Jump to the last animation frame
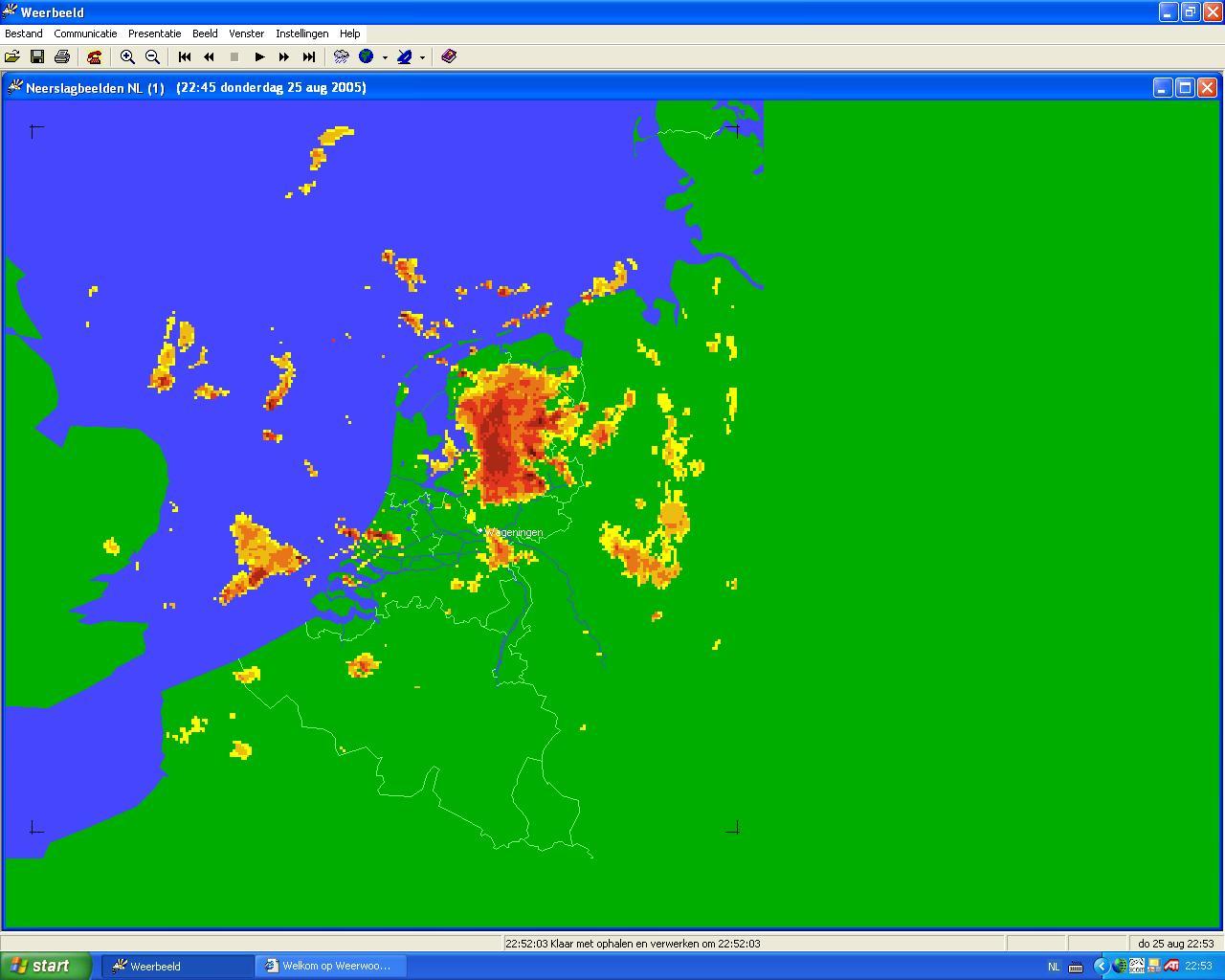Viewport: 1225px width, 980px height. (x=309, y=56)
